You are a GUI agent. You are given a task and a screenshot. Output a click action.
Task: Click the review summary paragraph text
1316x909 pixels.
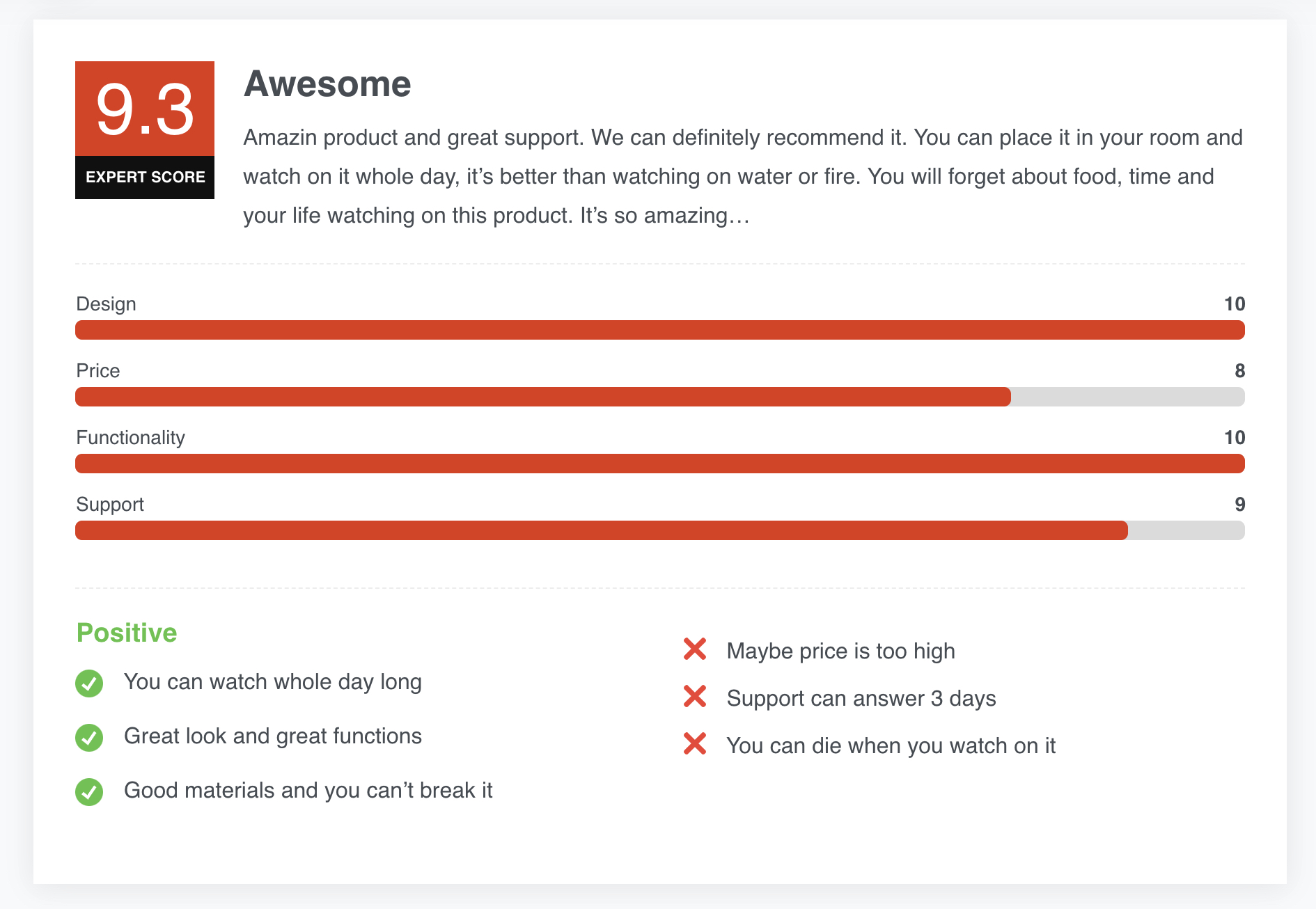pos(742,177)
